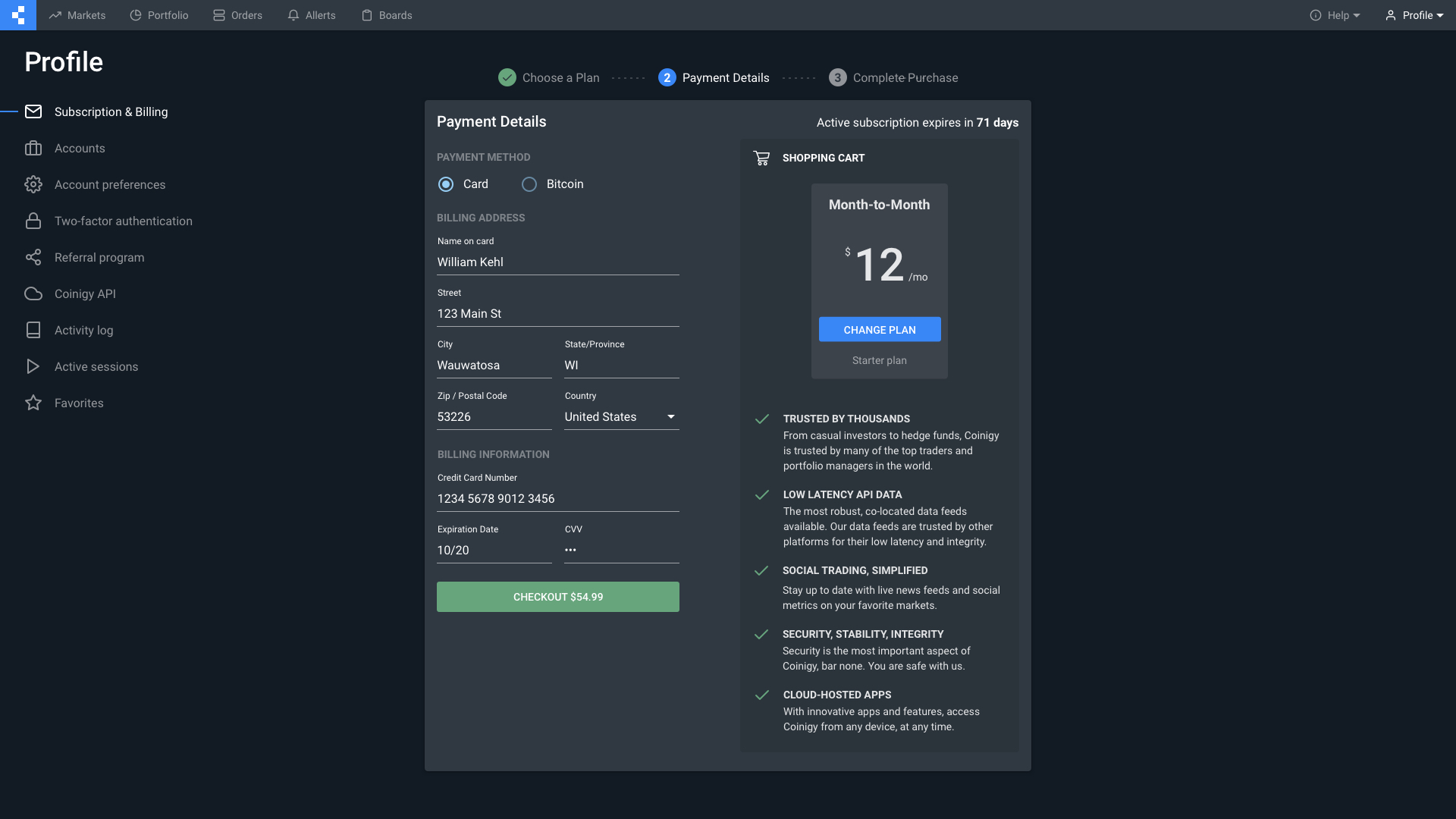Click the Coinigy logo icon

[x=18, y=15]
